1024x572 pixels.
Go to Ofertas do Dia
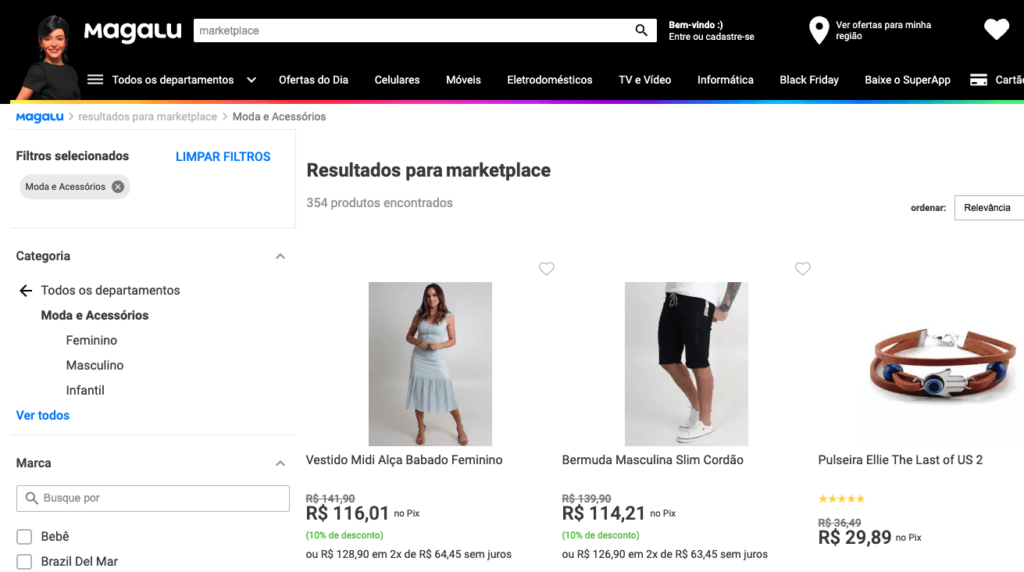[313, 80]
